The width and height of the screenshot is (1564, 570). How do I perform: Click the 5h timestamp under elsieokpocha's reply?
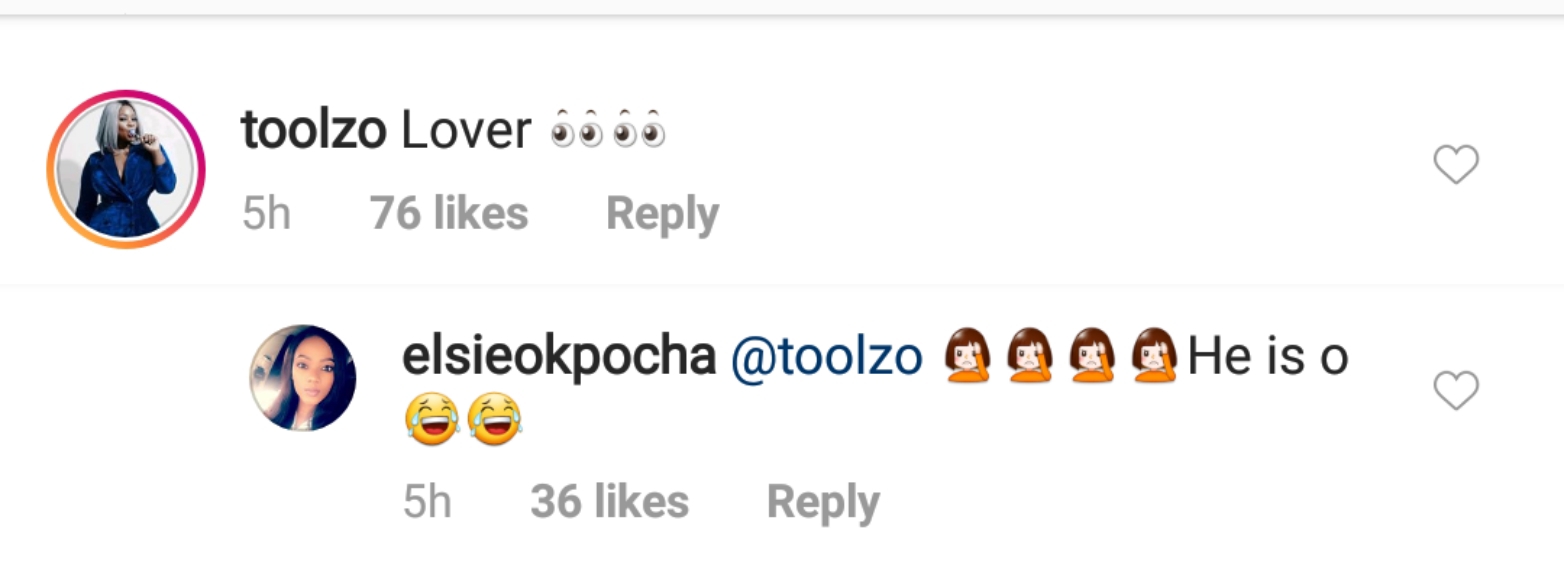click(x=427, y=502)
